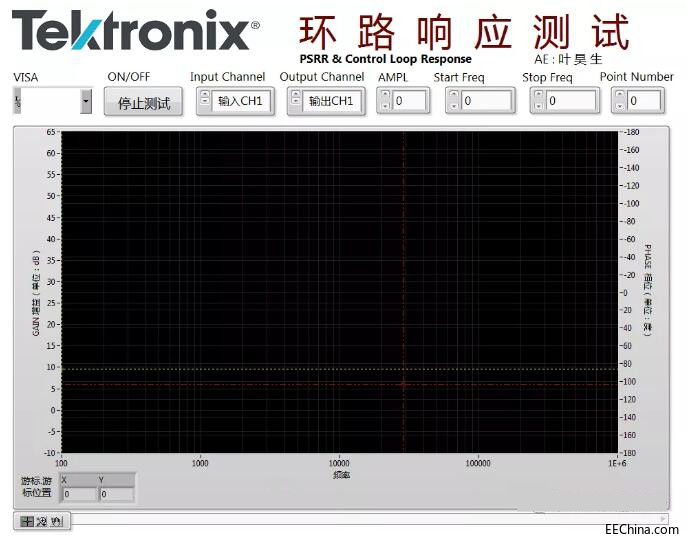
Task: Click the 输出CH1 output channel selector
Action: click(x=331, y=101)
